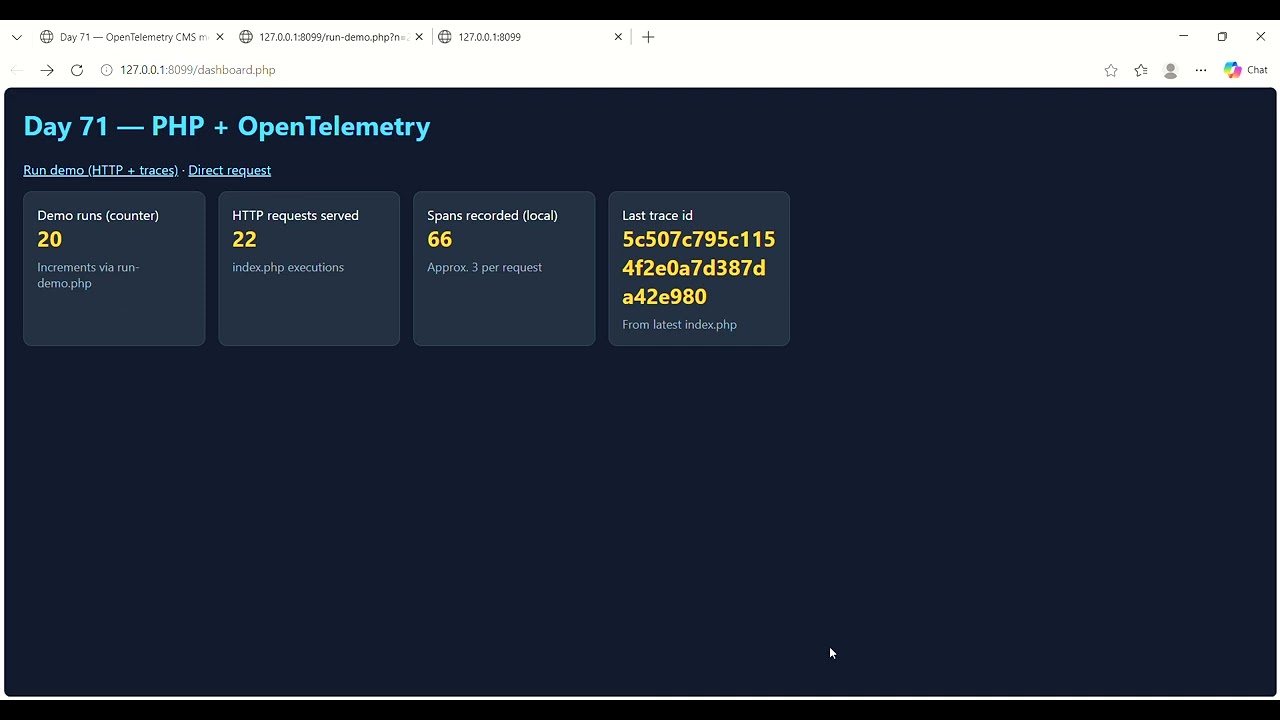The height and width of the screenshot is (720, 1280).
Task: Click the index.php executions note
Action: click(288, 267)
